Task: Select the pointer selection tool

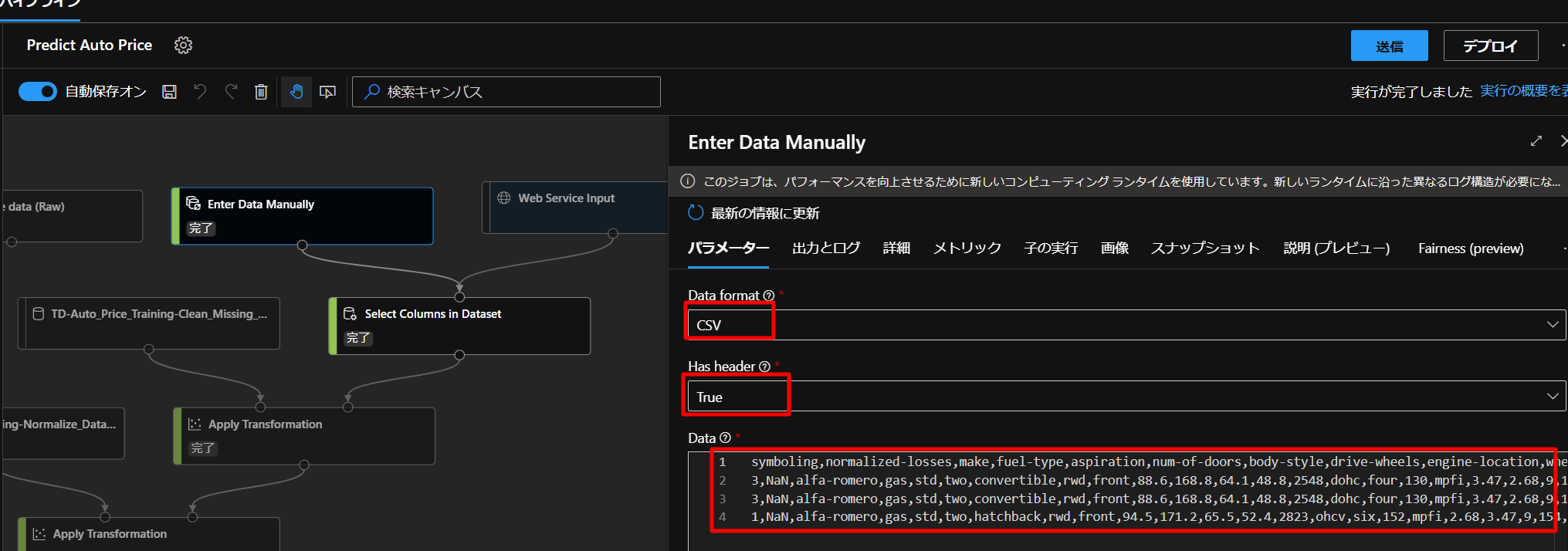Action: (328, 92)
